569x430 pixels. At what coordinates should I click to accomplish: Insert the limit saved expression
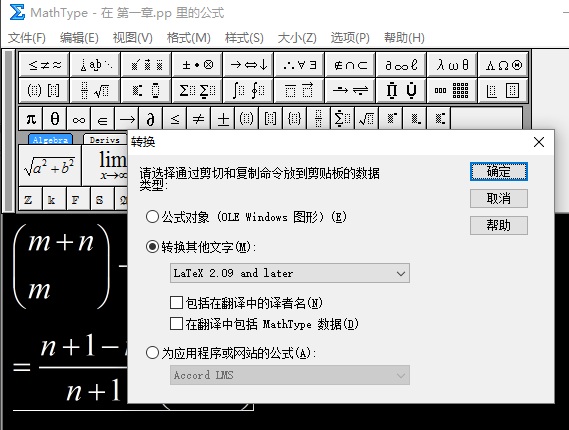coord(105,165)
